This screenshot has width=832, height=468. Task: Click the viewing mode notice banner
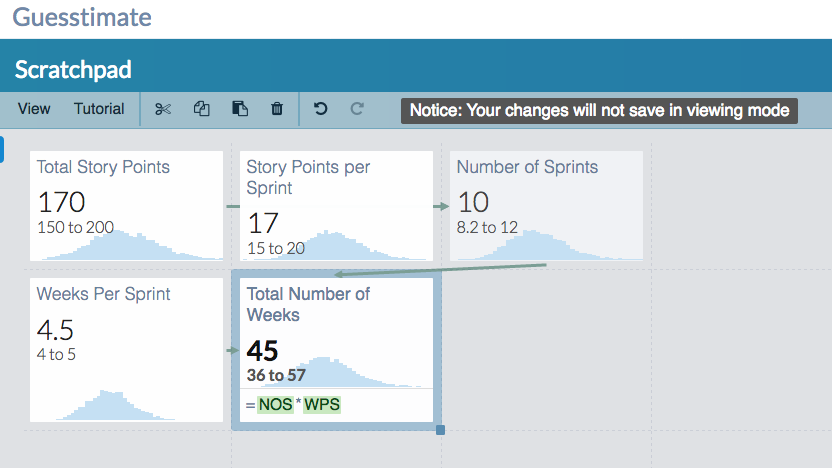point(599,110)
